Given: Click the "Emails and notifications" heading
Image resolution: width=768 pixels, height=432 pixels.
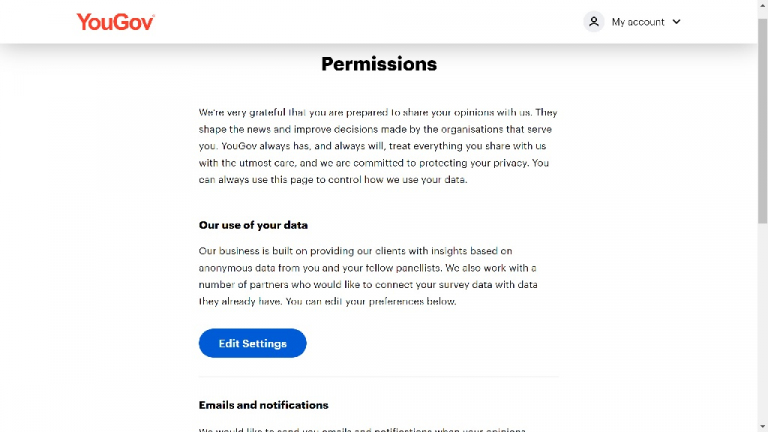Looking at the screenshot, I should tap(263, 405).
